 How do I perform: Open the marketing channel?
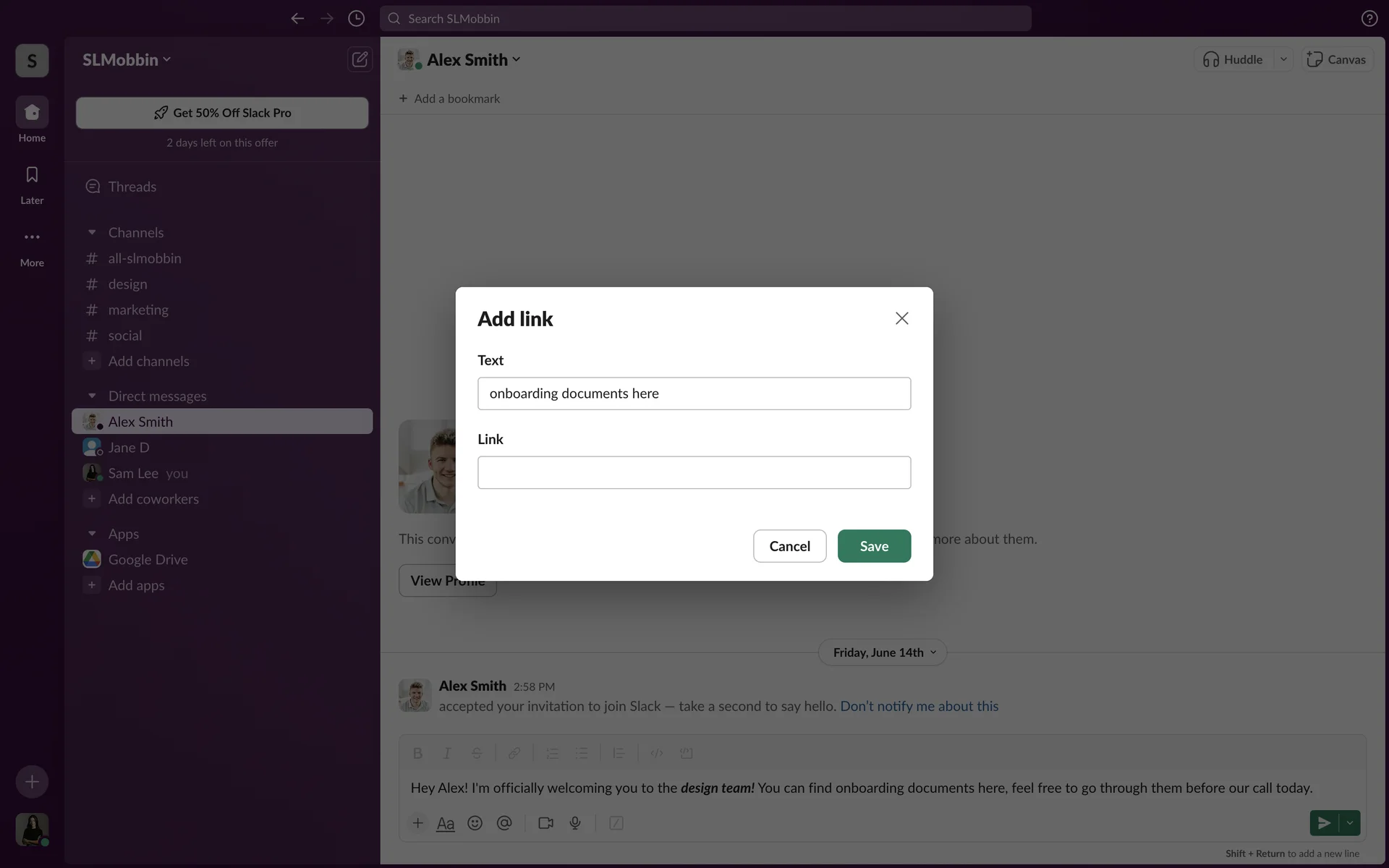(138, 310)
